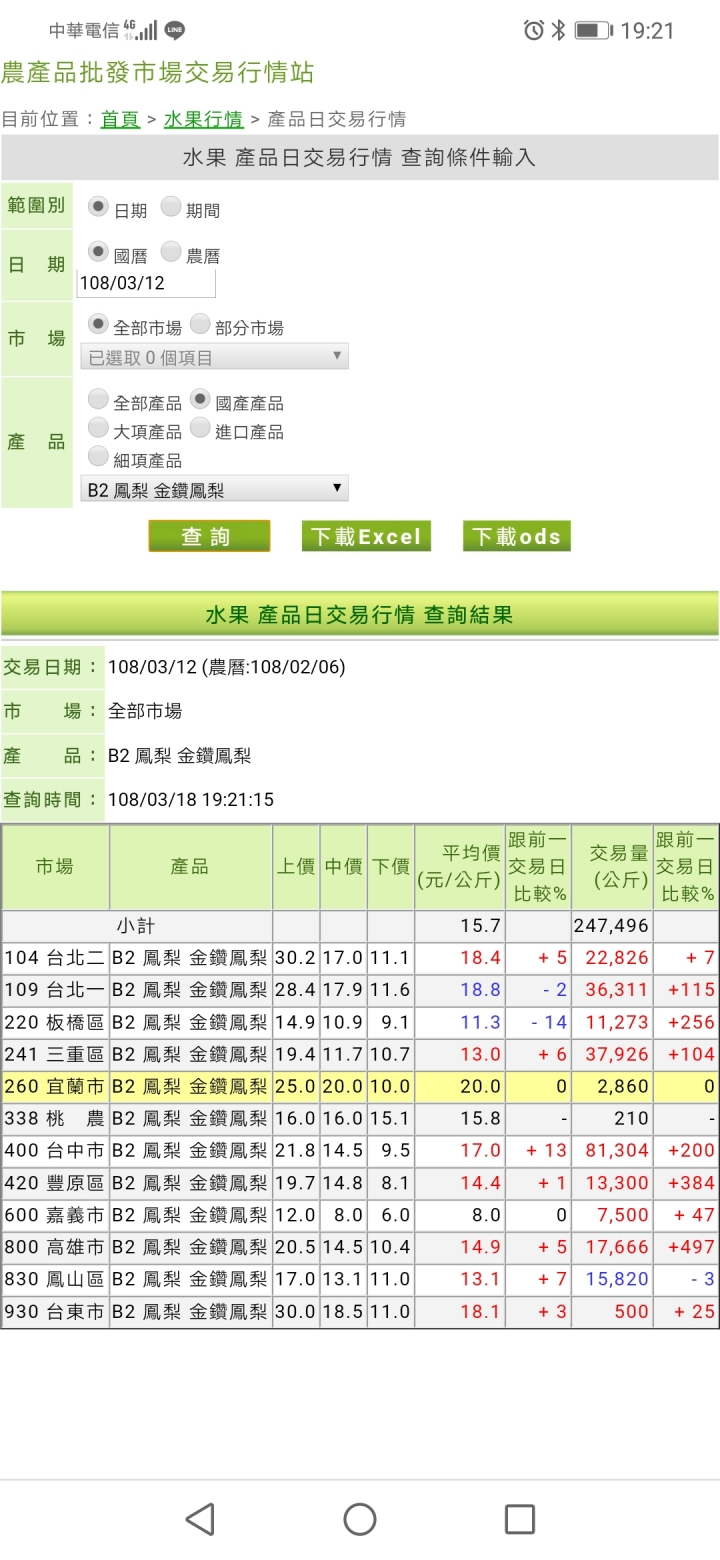The height and width of the screenshot is (1560, 720).
Task: Tap the 農產品批發市場交易行情站 site title
Action: (x=158, y=72)
